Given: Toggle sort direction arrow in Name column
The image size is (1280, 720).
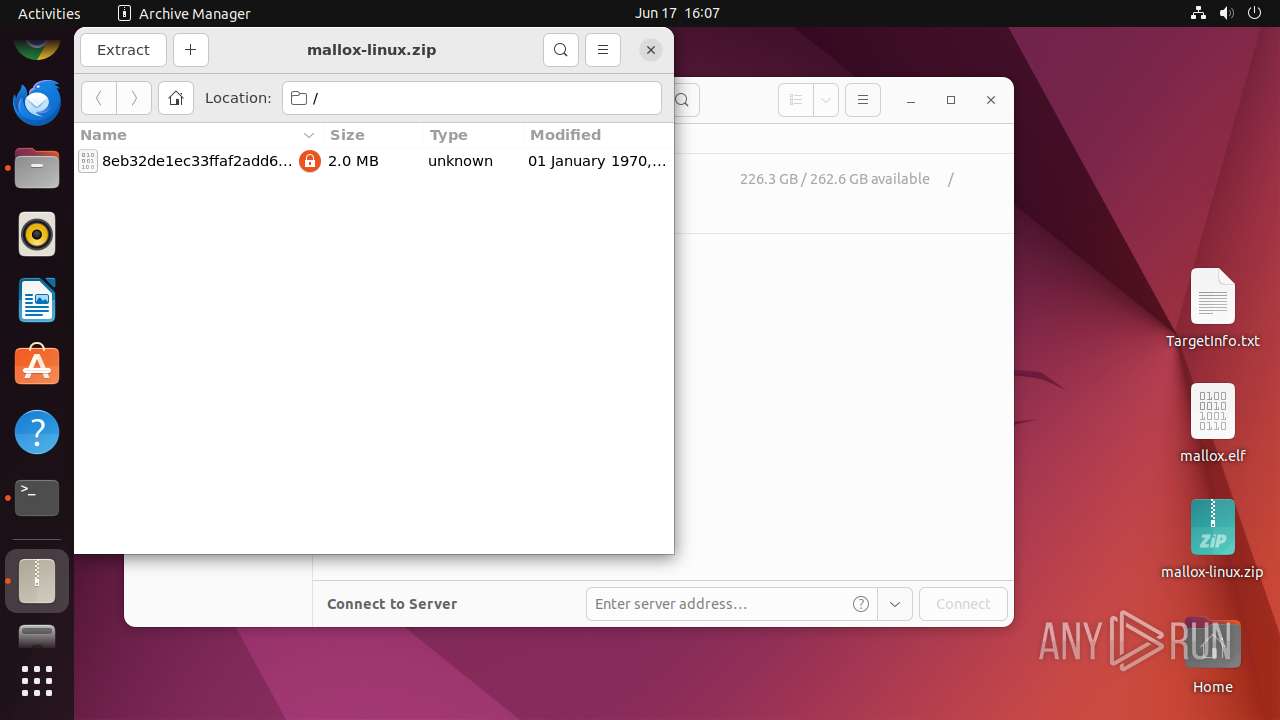Looking at the screenshot, I should click(309, 135).
